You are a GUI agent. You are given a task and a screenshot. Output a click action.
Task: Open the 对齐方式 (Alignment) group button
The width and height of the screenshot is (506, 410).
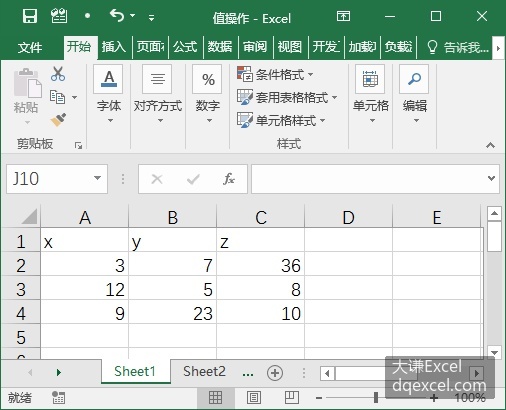[158, 94]
